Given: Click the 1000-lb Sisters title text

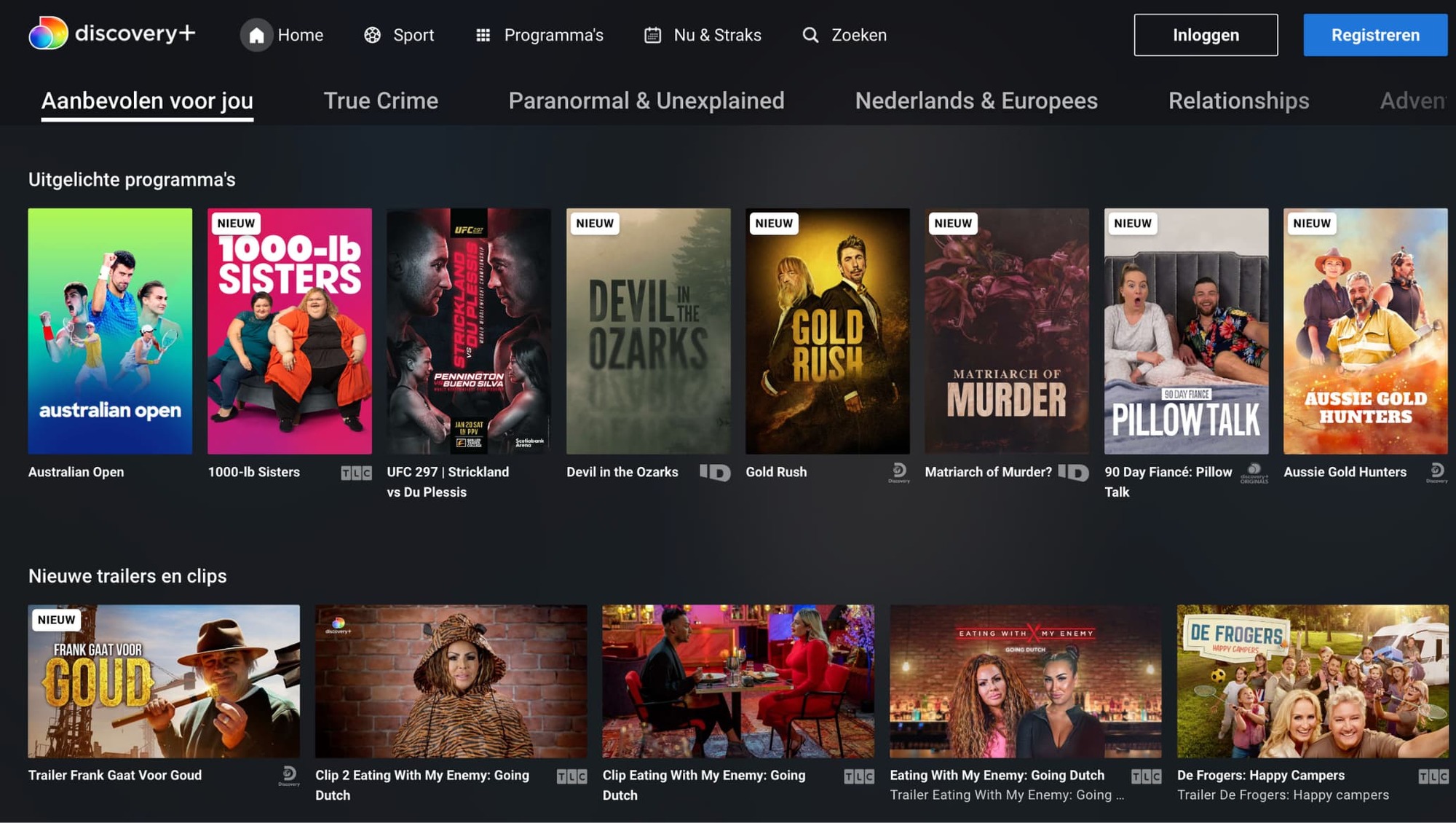Looking at the screenshot, I should pos(254,472).
